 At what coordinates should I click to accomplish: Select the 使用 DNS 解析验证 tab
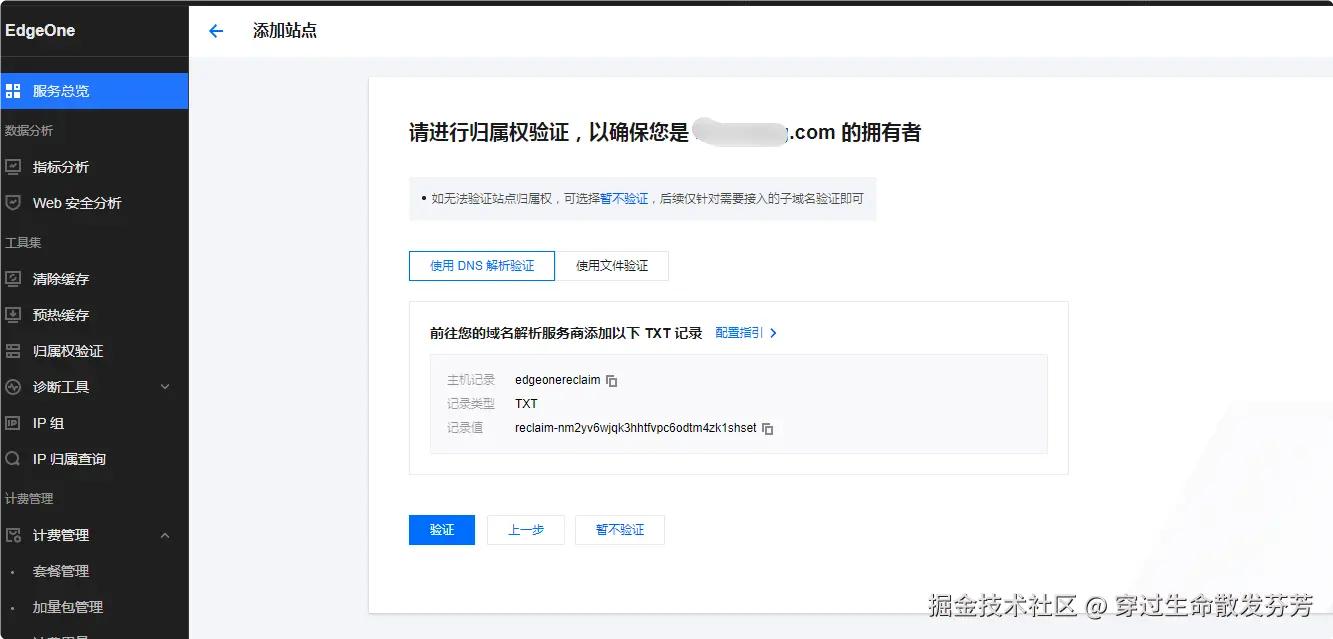(481, 265)
